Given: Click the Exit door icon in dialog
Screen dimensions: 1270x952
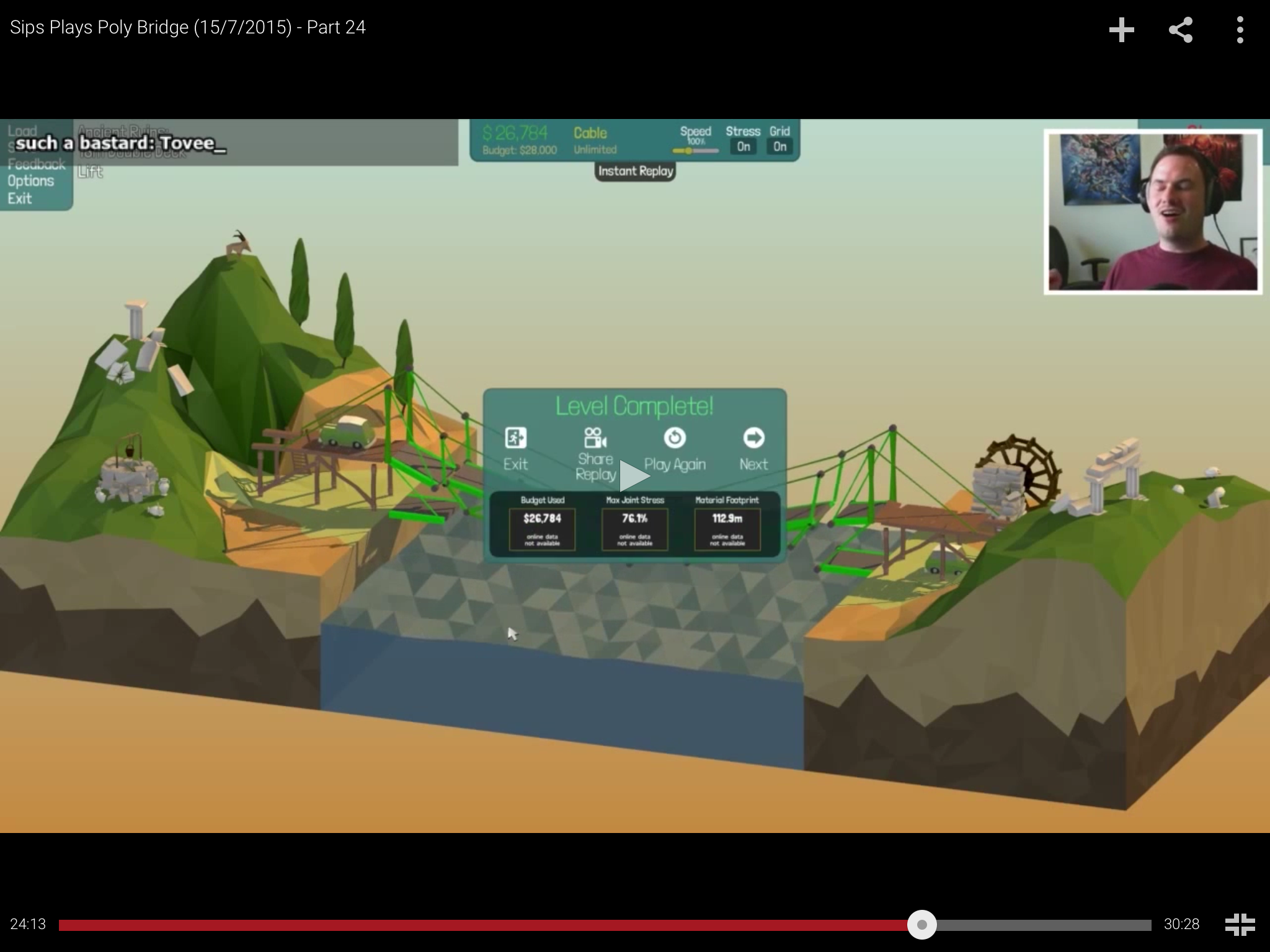Looking at the screenshot, I should point(515,438).
